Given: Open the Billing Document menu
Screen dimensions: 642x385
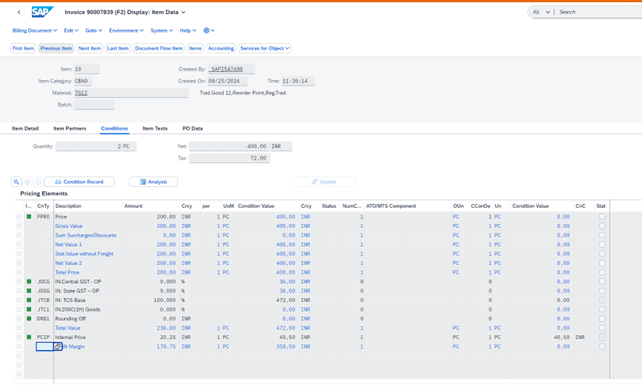Looking at the screenshot, I should (x=35, y=30).
